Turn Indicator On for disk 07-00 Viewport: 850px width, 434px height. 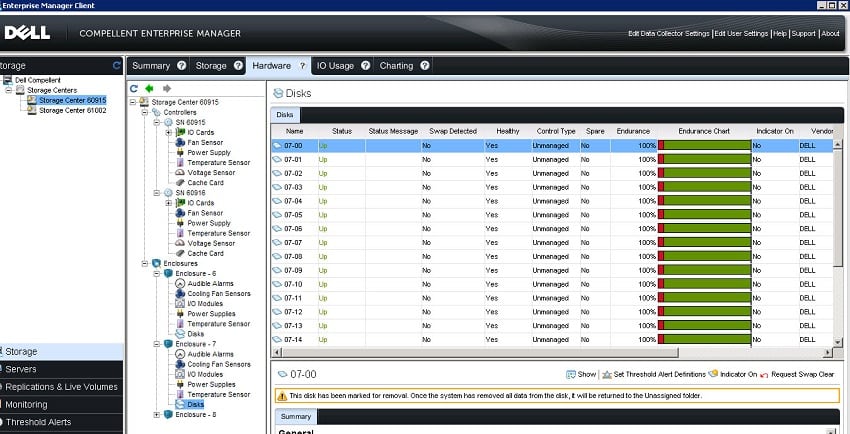733,374
